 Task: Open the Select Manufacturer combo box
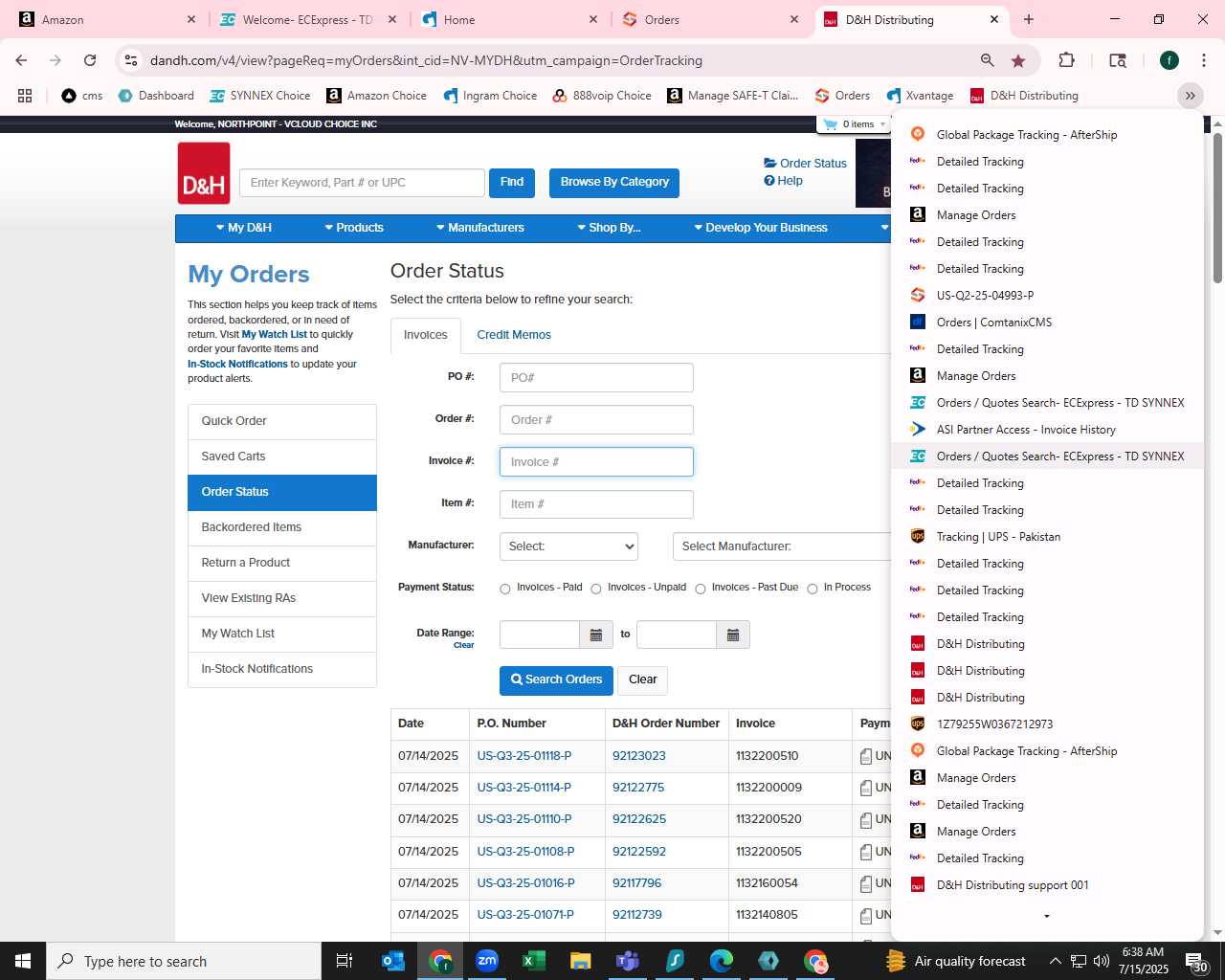[782, 546]
